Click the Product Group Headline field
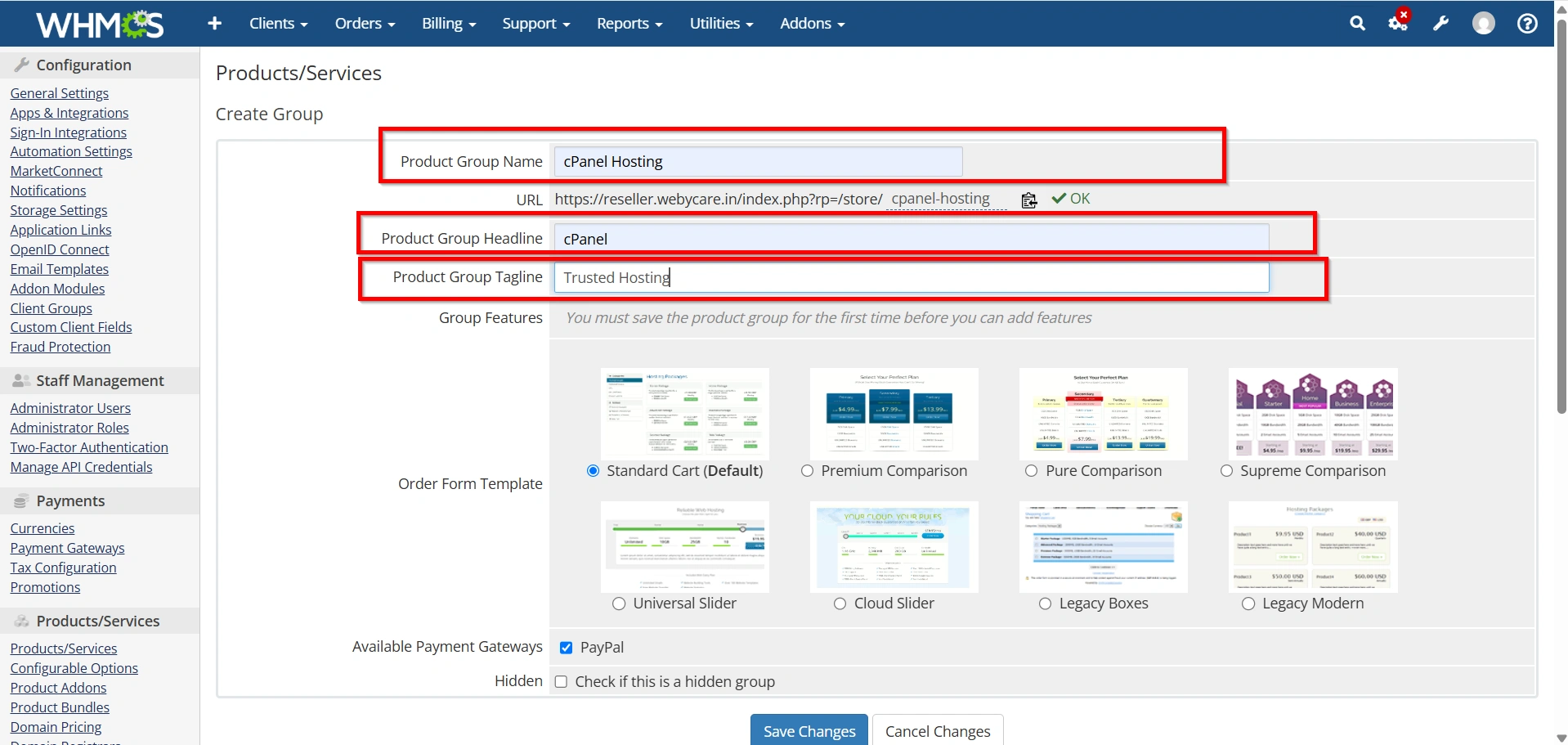Image resolution: width=1568 pixels, height=745 pixels. [912, 239]
